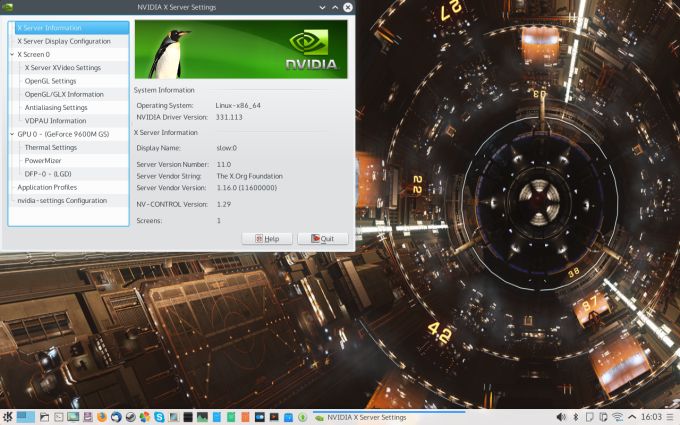Launch Steam from the taskbar
This screenshot has height=425, width=680.
(x=131, y=417)
